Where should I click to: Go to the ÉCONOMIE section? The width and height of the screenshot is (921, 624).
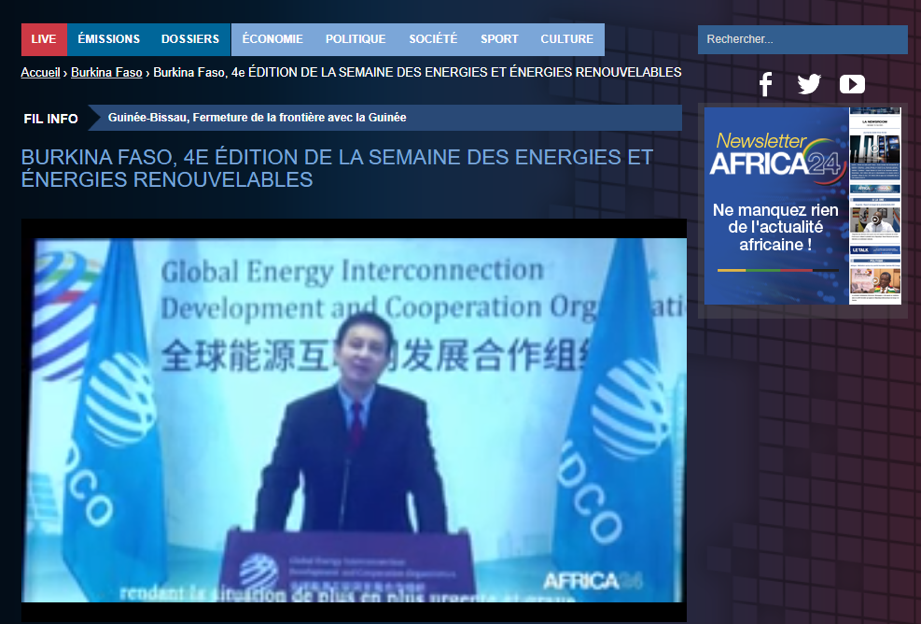[x=272, y=39]
